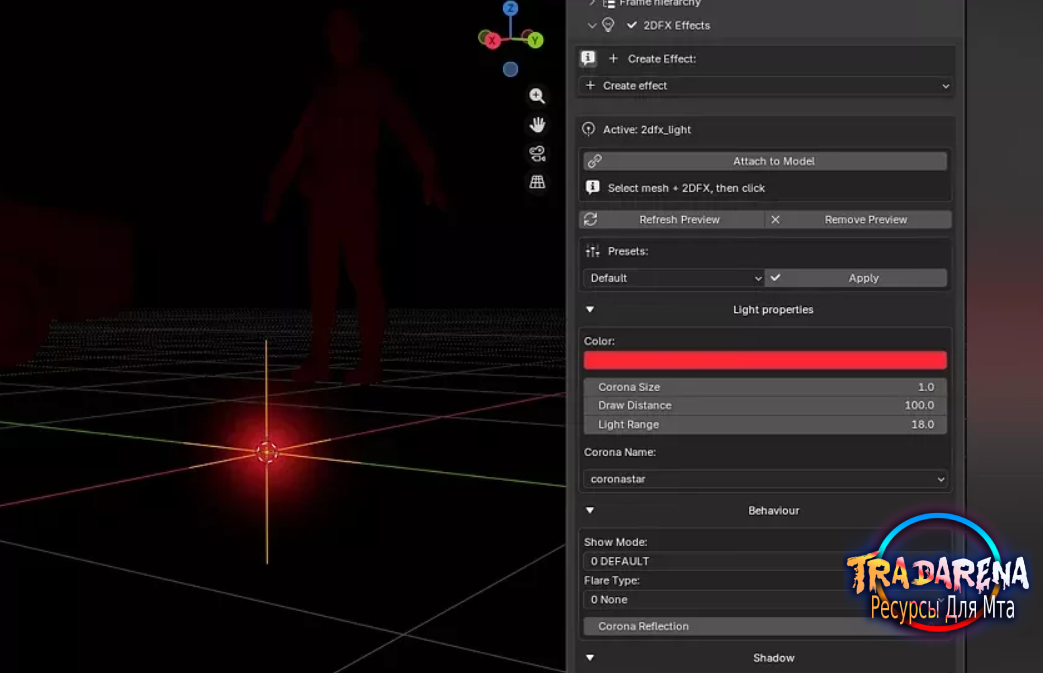Screen dimensions: 1043x673
Task: Click Refresh Preview button
Action: pyautogui.click(x=672, y=219)
